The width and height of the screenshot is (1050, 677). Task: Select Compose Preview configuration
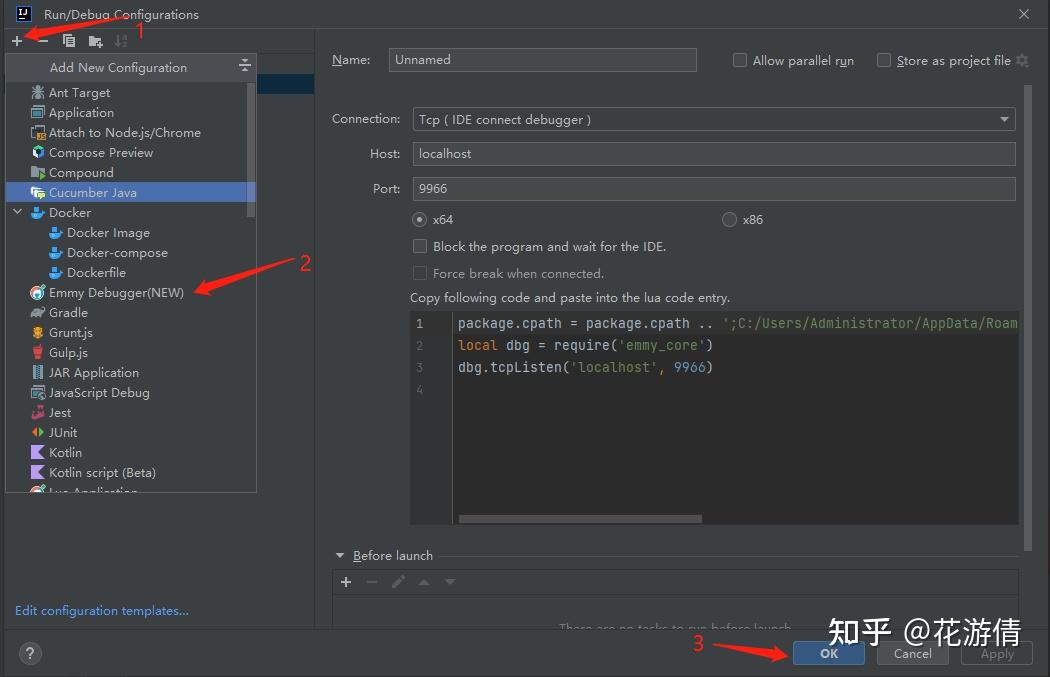[x=131, y=153]
